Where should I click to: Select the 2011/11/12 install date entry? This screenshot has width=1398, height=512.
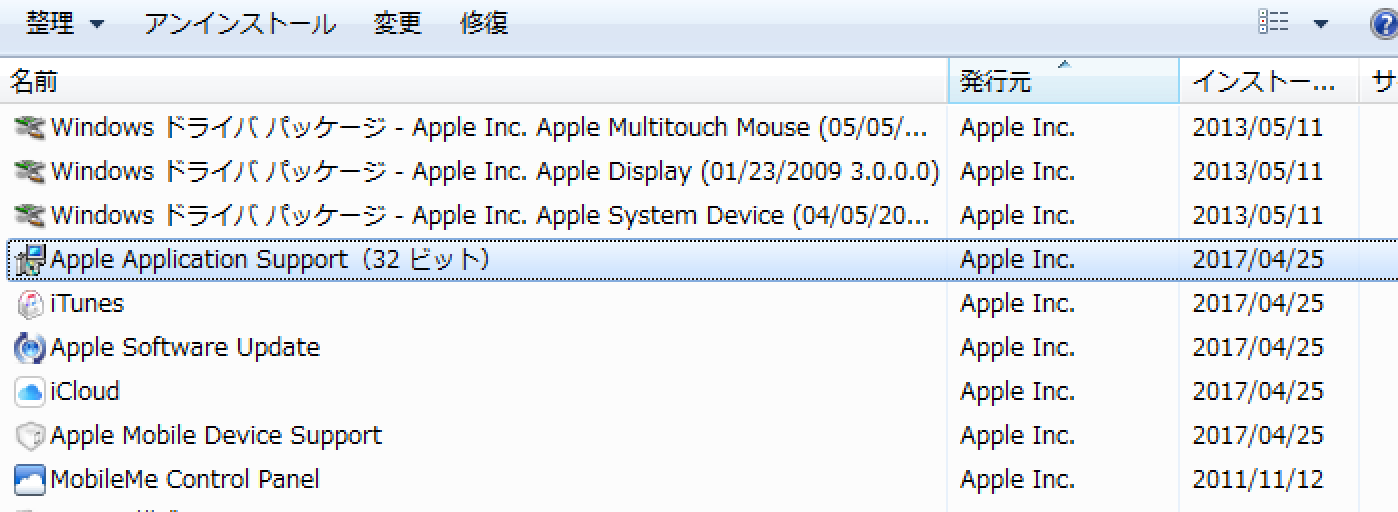coord(1258,480)
